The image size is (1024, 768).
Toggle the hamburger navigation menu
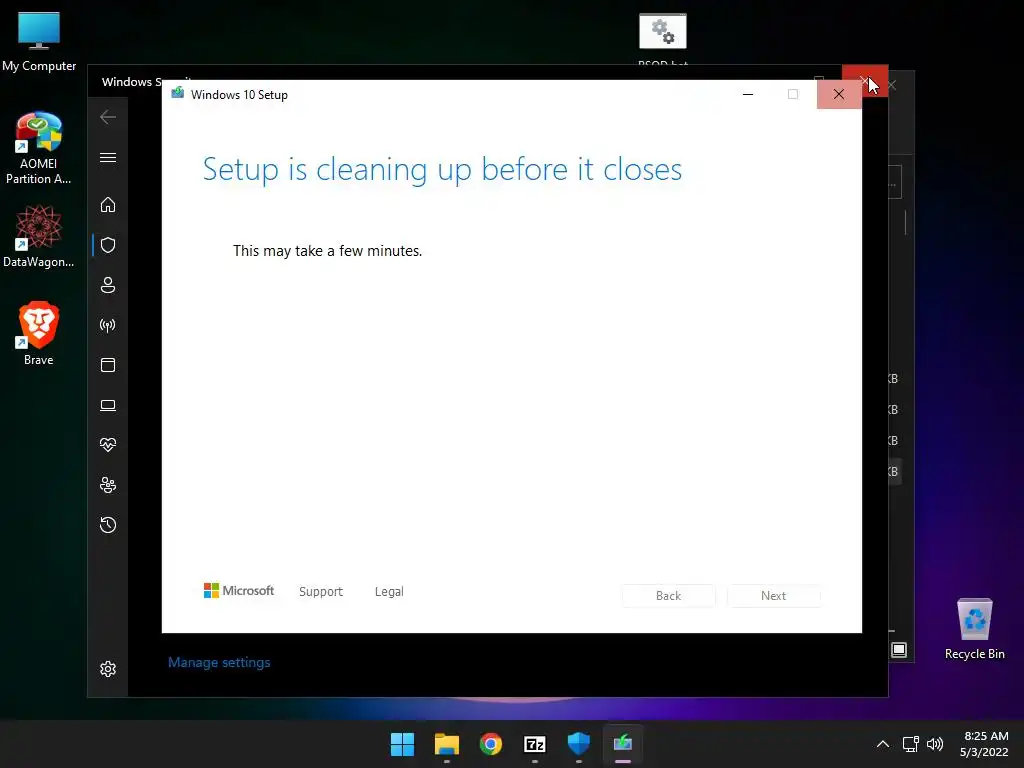tap(108, 157)
